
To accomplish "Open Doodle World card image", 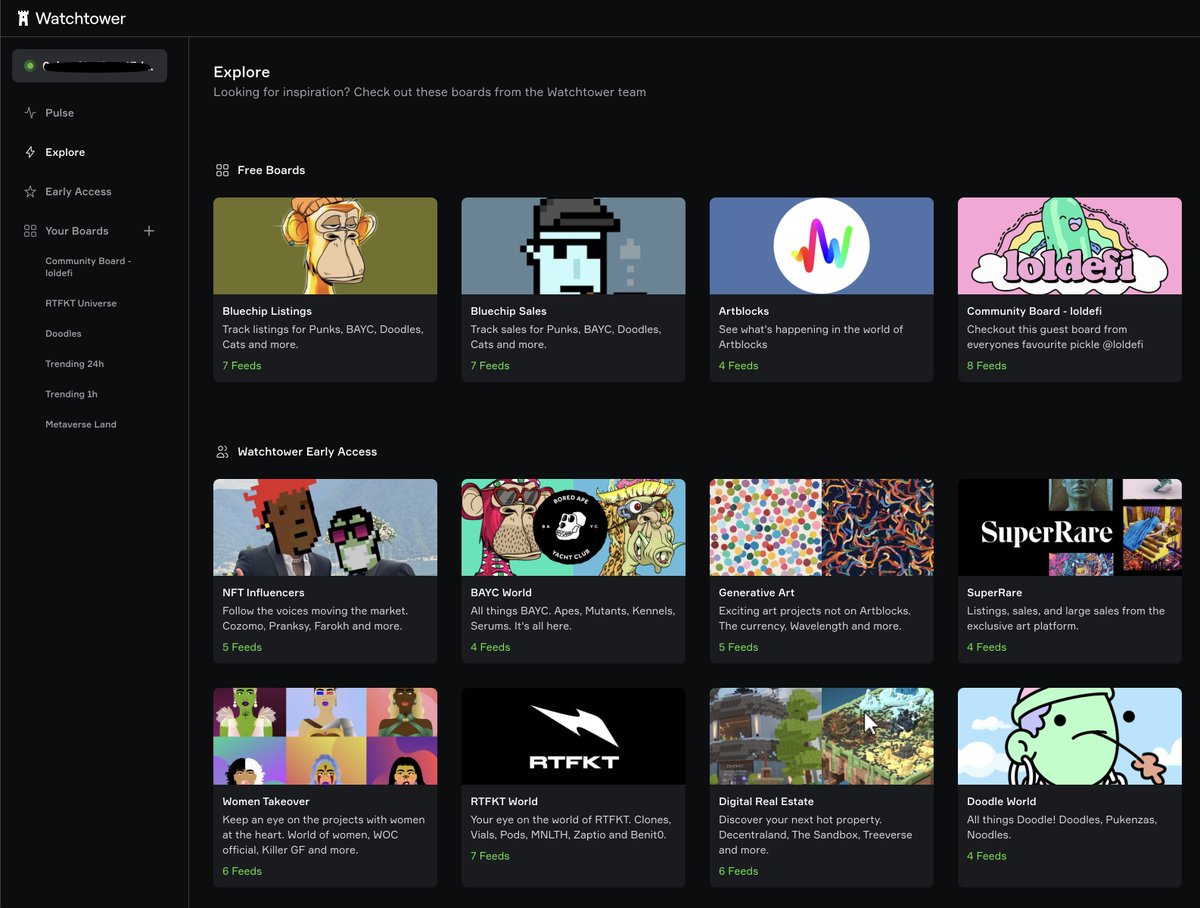I will (1069, 736).
